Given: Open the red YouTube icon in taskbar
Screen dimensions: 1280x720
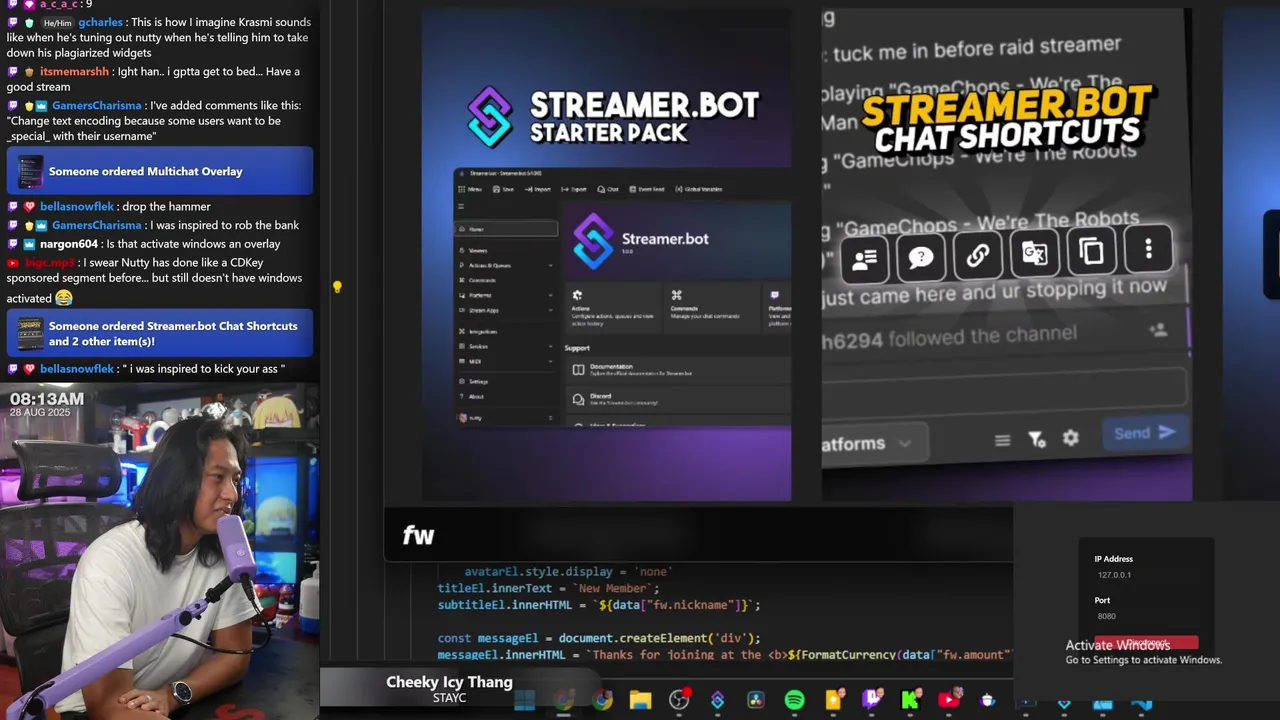Looking at the screenshot, I should pos(949,699).
